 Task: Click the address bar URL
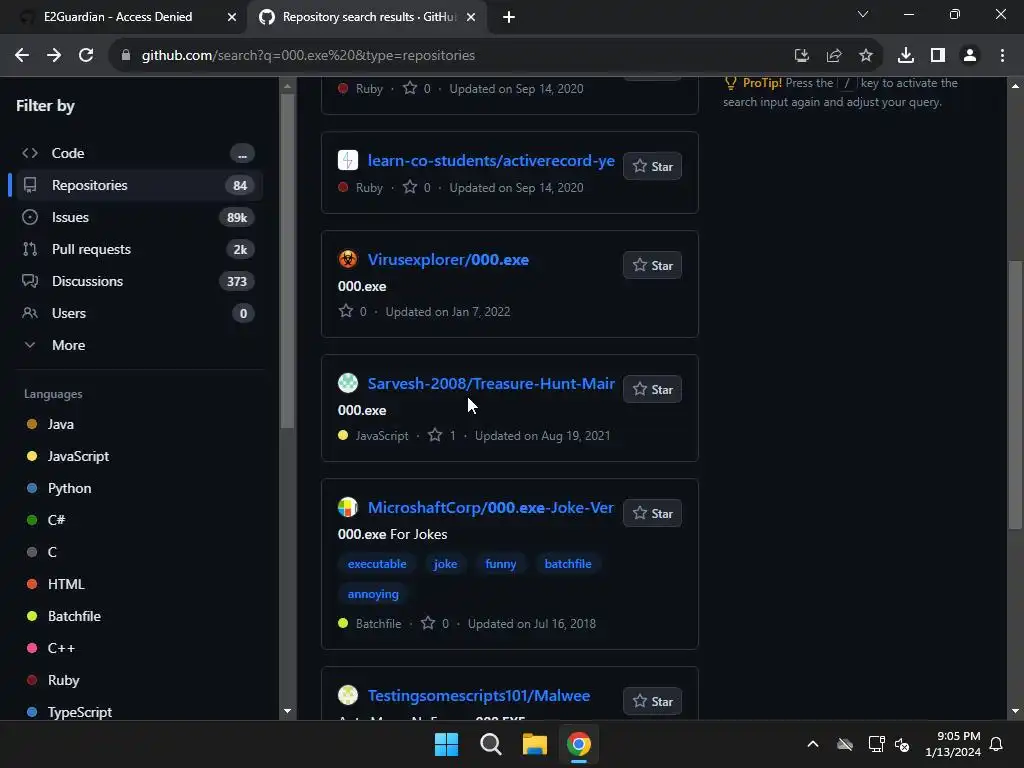click(x=308, y=56)
